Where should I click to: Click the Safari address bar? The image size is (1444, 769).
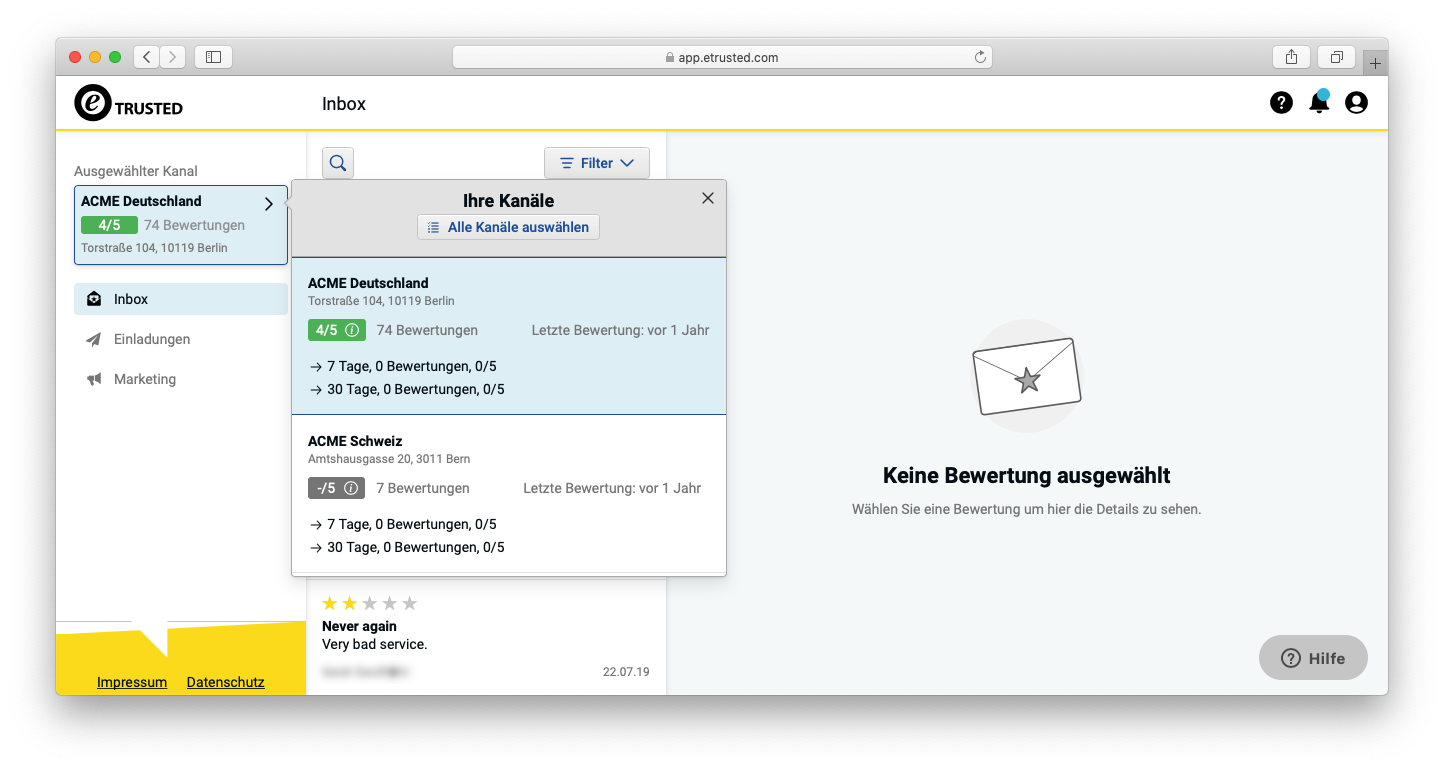point(722,57)
